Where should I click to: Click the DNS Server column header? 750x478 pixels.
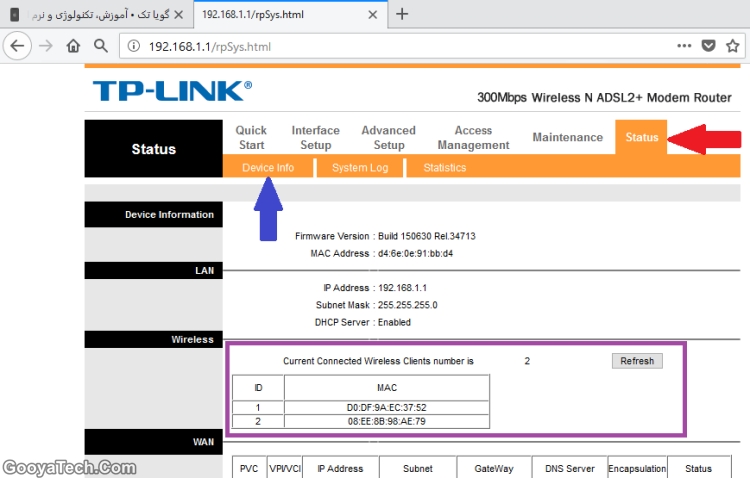(569, 468)
